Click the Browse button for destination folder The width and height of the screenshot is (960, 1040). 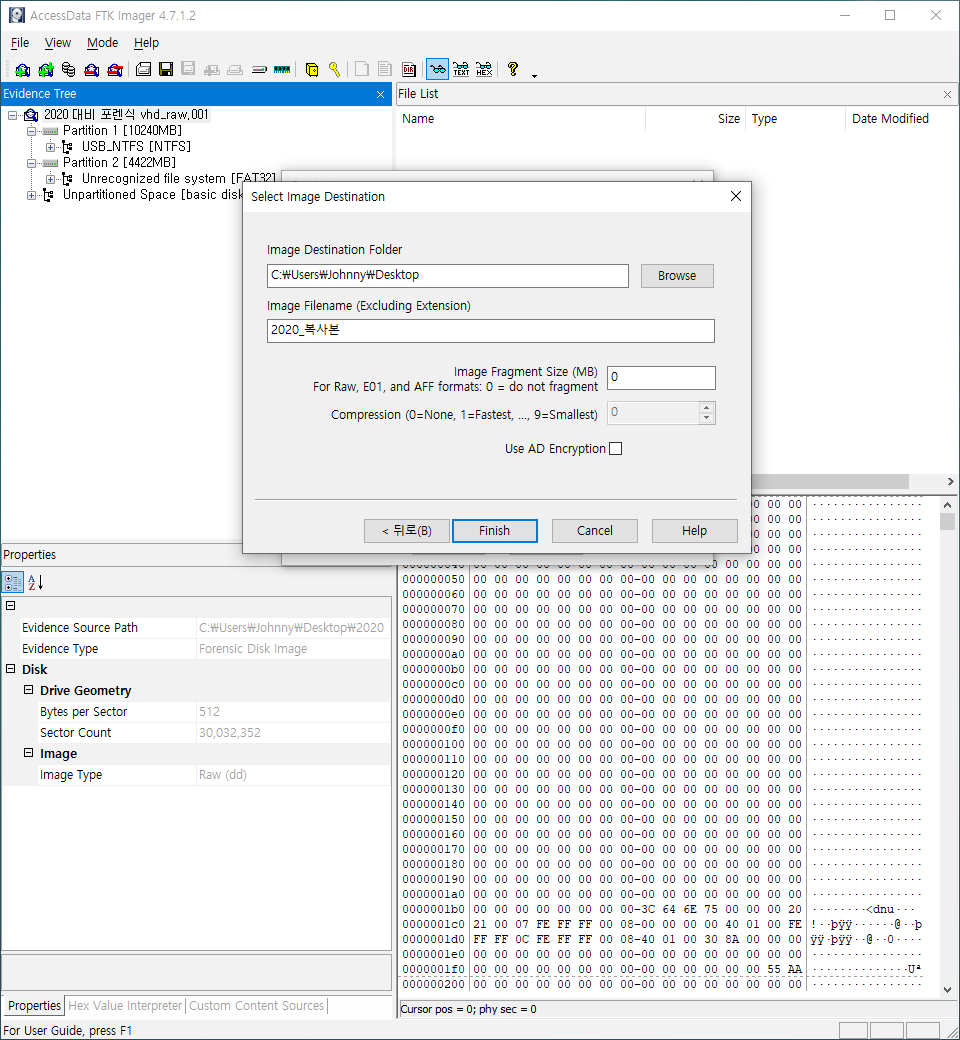tap(677, 276)
